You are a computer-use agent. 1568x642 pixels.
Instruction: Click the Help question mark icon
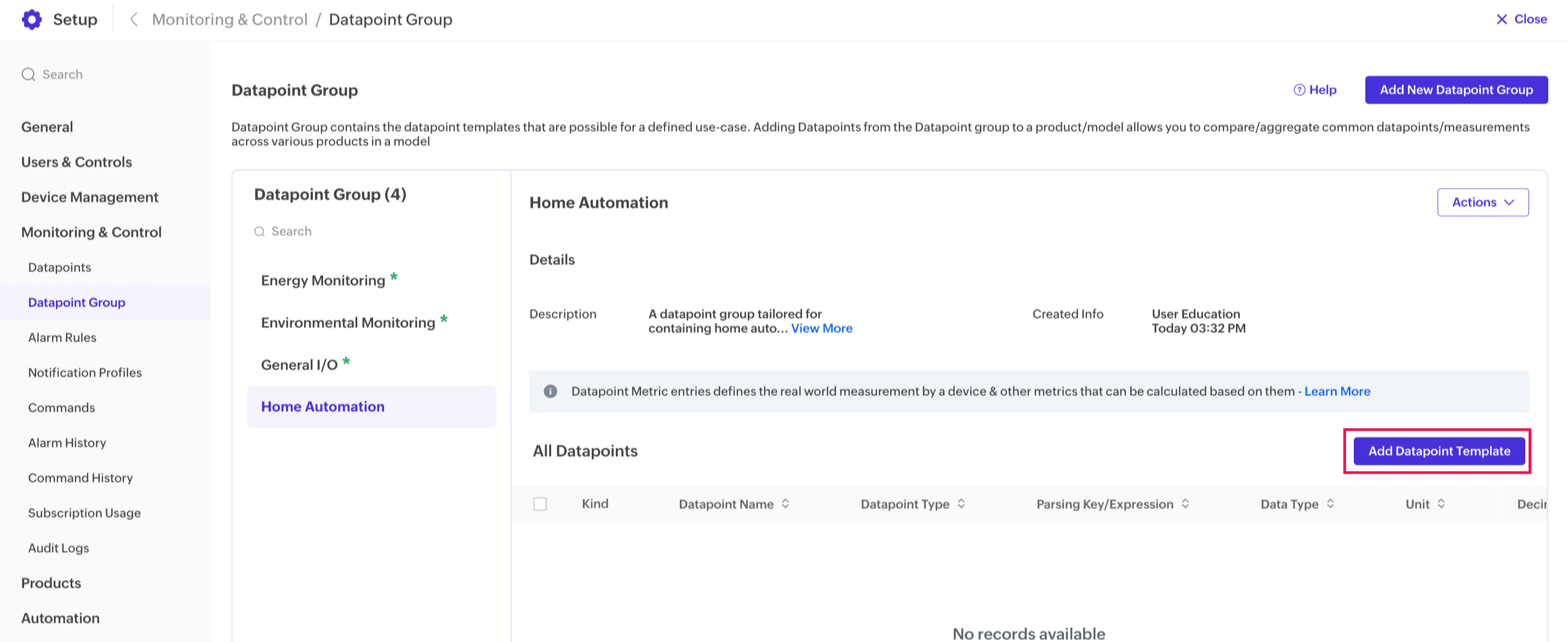[x=1299, y=89]
